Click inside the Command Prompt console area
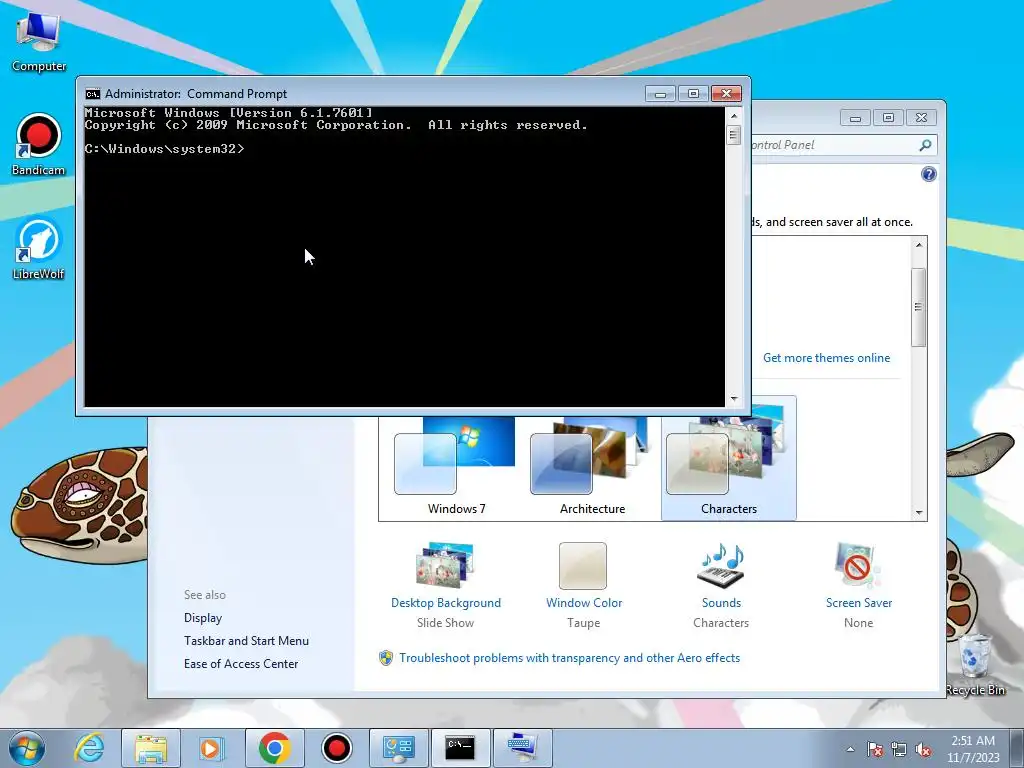The image size is (1024, 768). [x=404, y=257]
